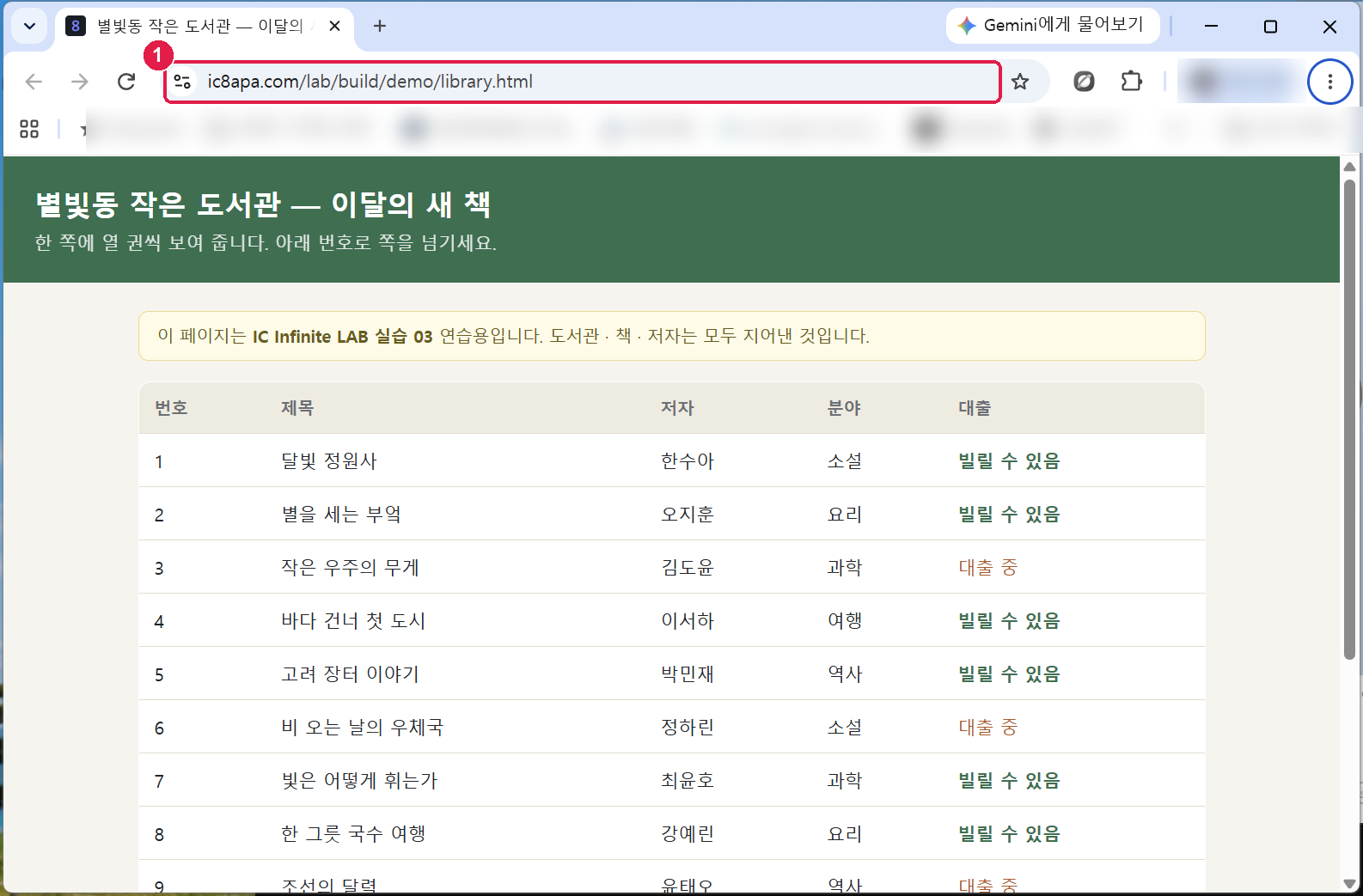Open the Extensions puzzle-piece menu
1363x896 pixels.
1132,82
